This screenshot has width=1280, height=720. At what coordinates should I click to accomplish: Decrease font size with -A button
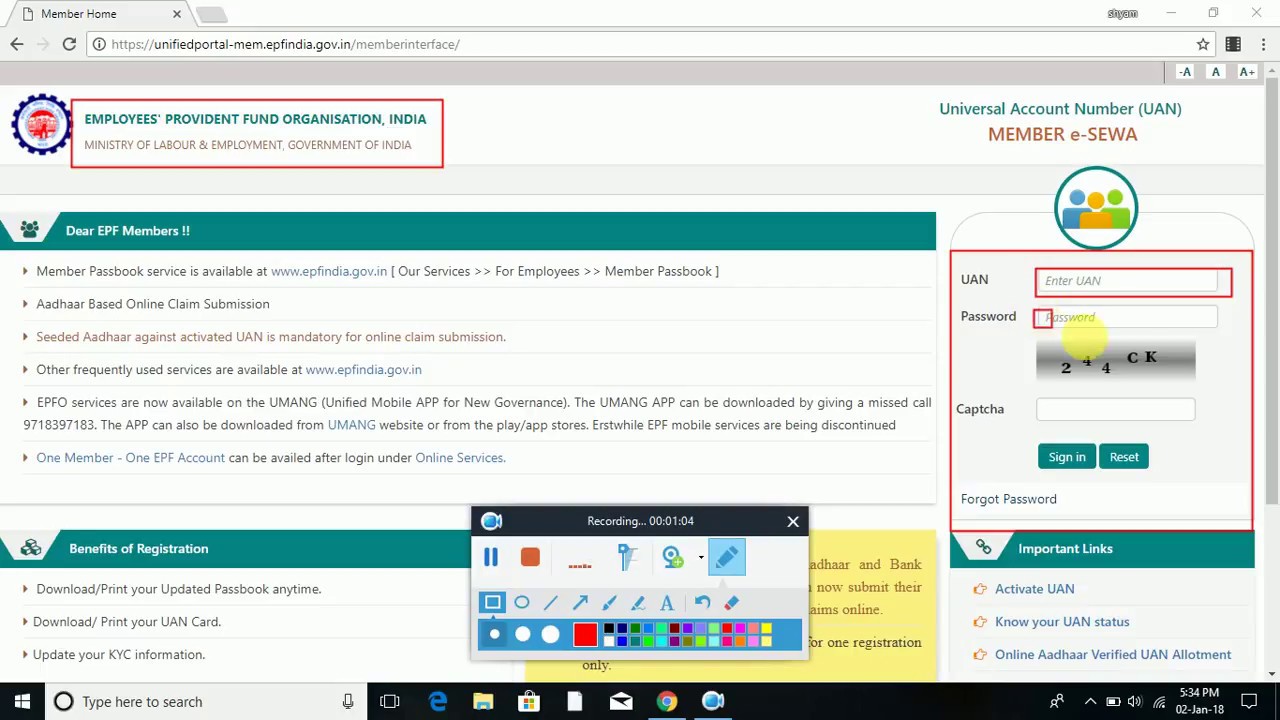tap(1185, 72)
